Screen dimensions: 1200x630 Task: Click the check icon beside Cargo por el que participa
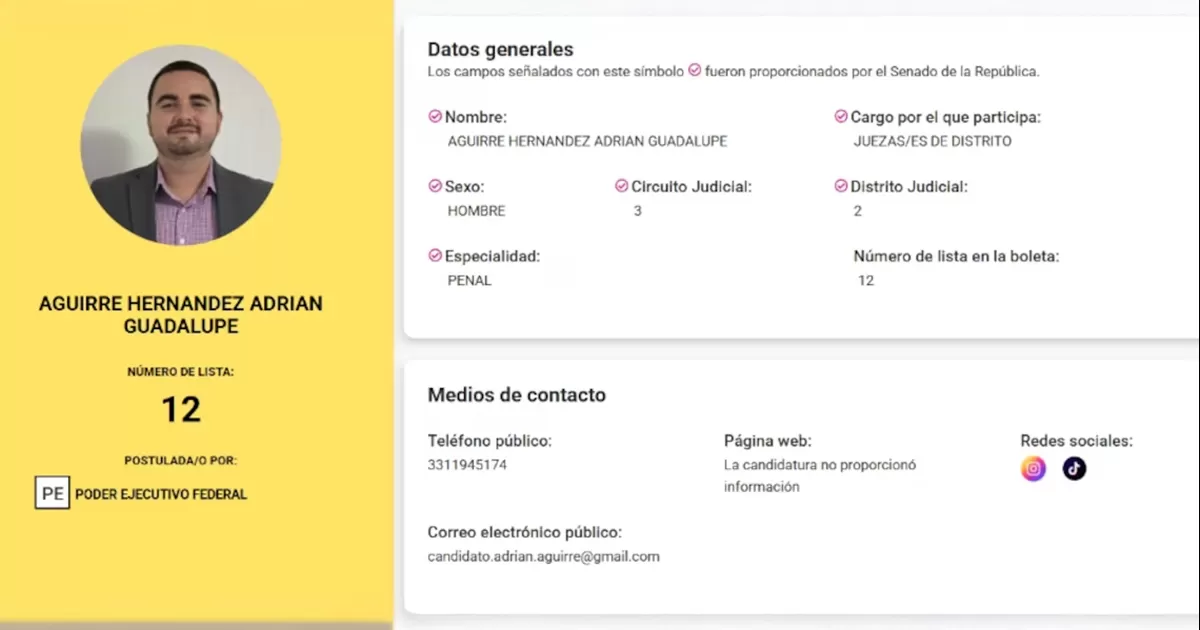841,117
